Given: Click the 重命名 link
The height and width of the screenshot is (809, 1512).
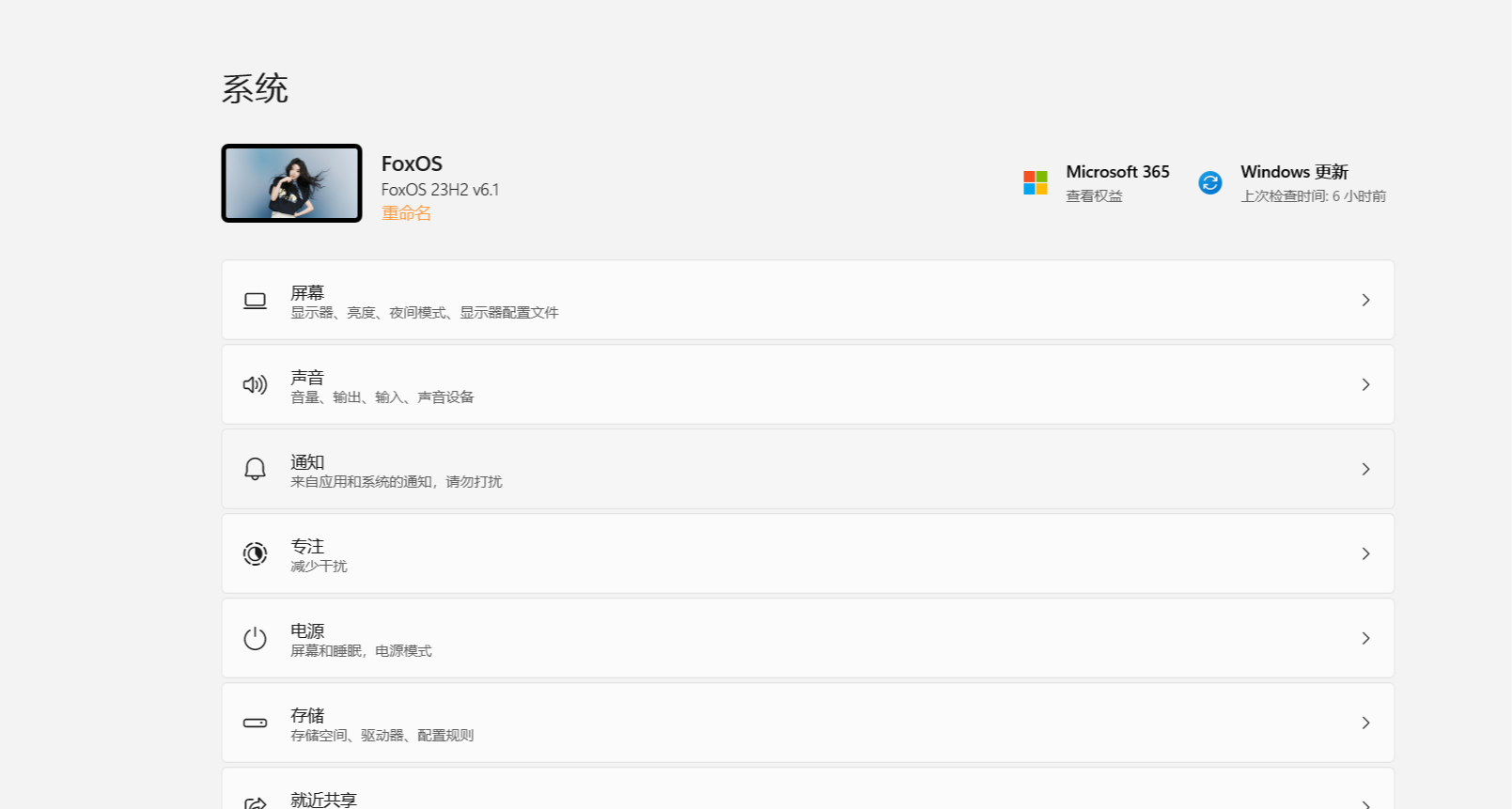Looking at the screenshot, I should coord(406,213).
